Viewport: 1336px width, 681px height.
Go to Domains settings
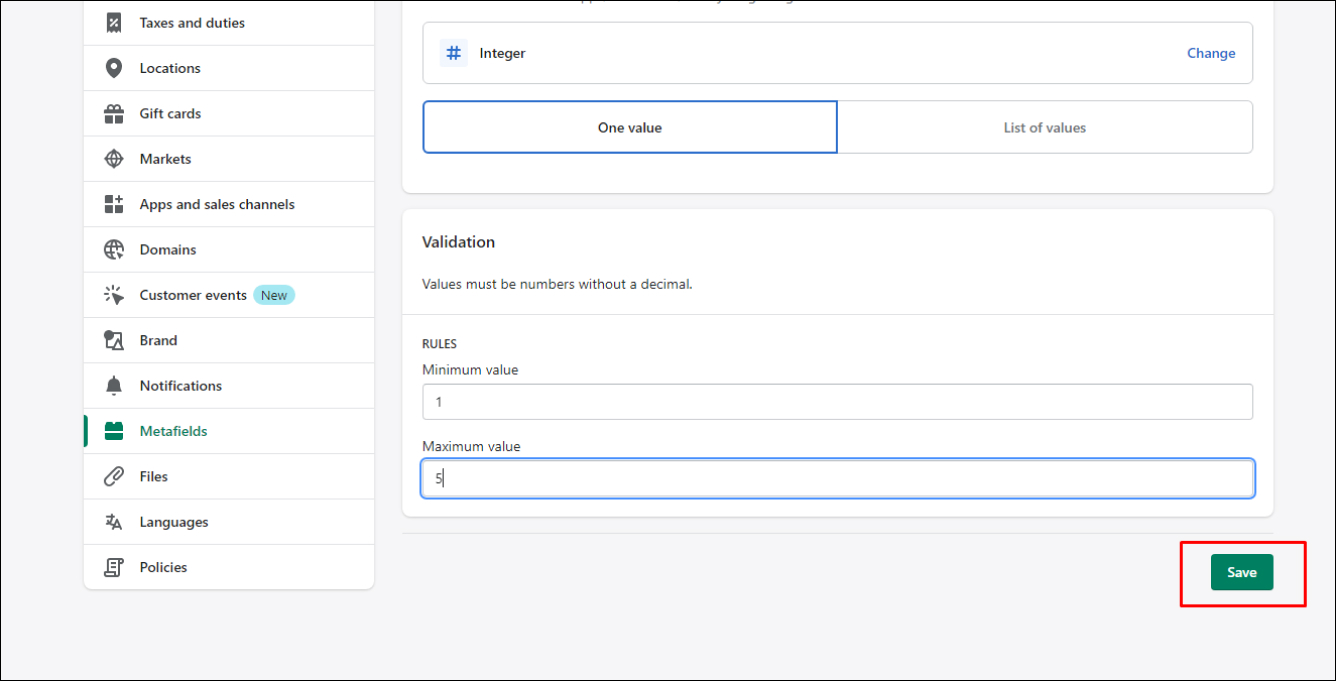coord(229,250)
